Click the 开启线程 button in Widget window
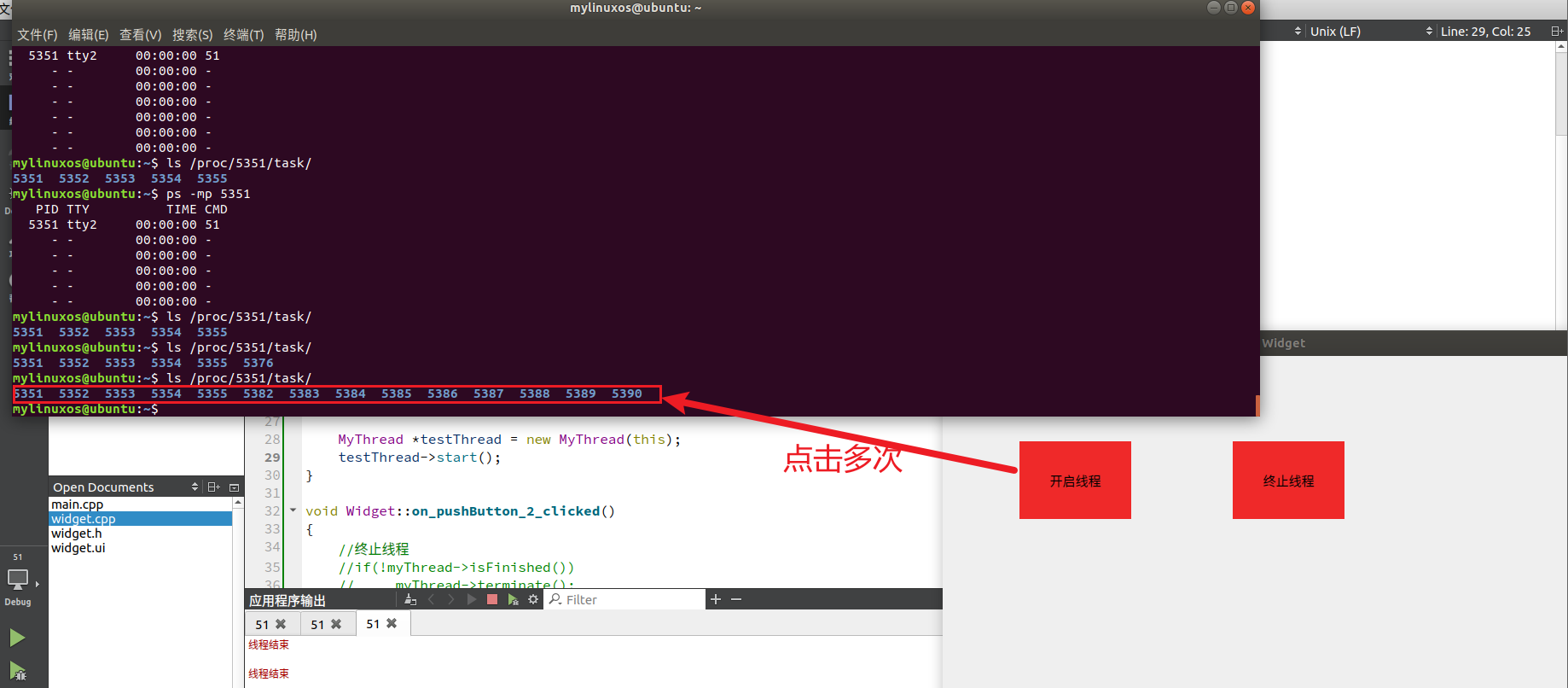The width and height of the screenshot is (1568, 688). tap(1075, 481)
